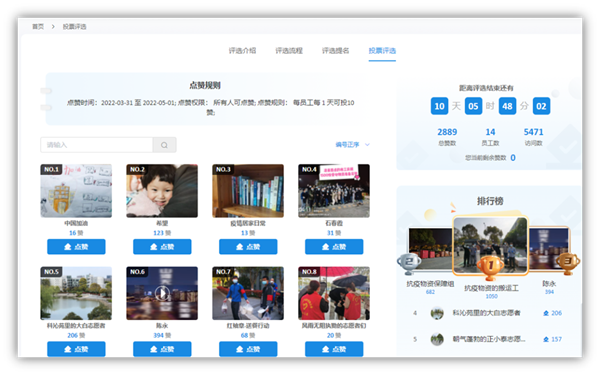Click the gold first-place trophy icon
Screen dimensions: 600x375
click(491, 266)
